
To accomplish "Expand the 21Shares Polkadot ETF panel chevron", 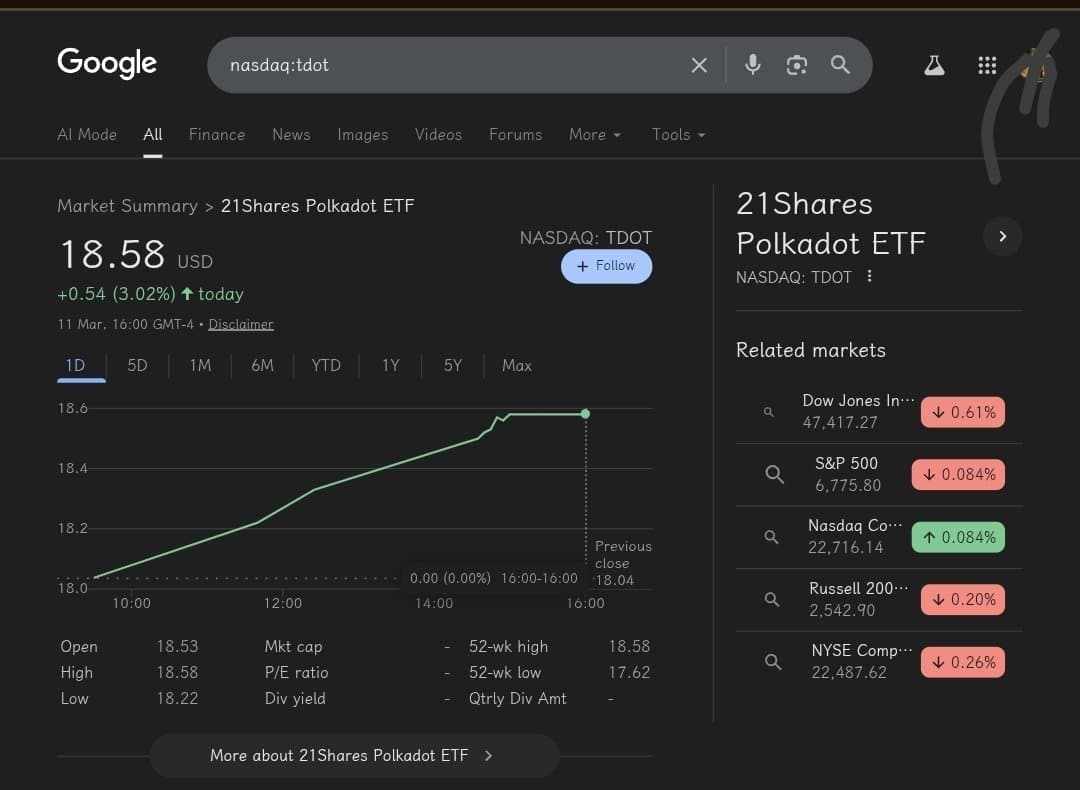I will (x=1002, y=236).
